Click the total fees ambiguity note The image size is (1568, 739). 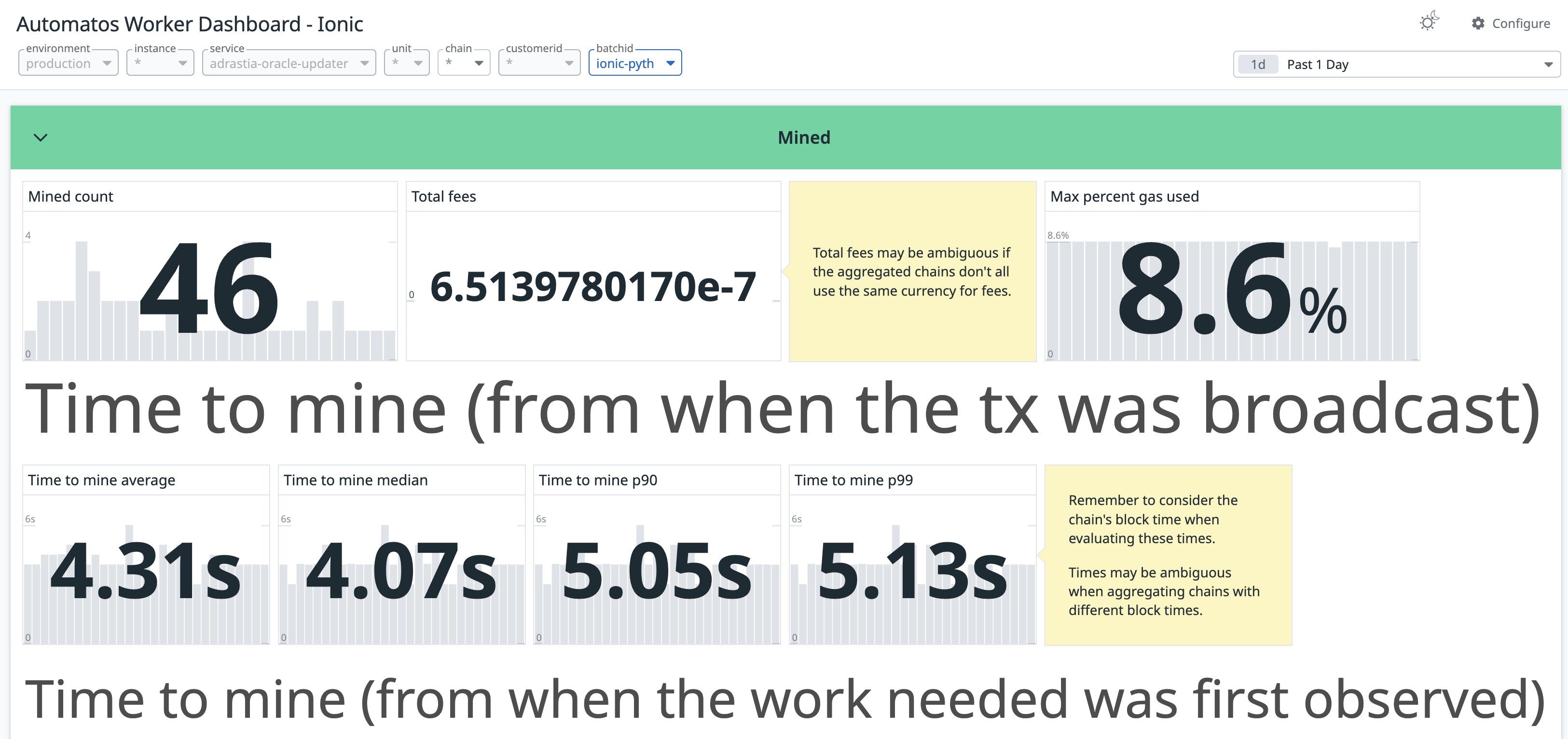coord(912,272)
